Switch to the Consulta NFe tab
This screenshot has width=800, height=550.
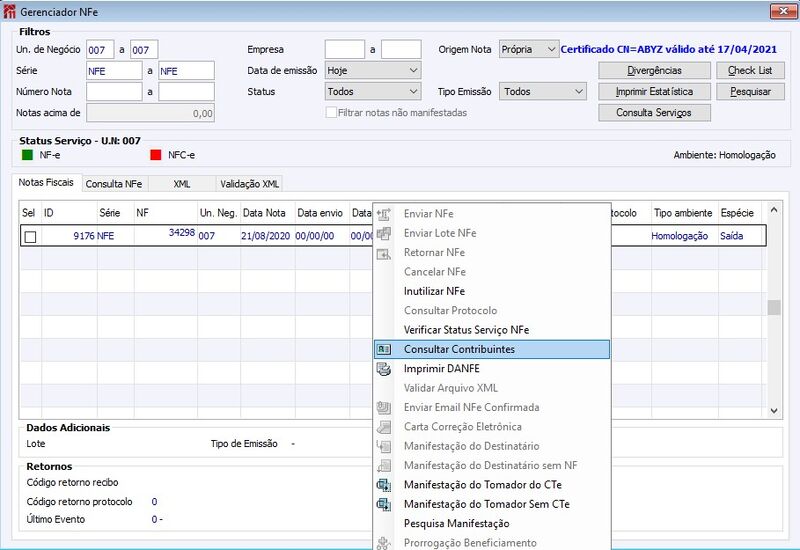point(114,184)
